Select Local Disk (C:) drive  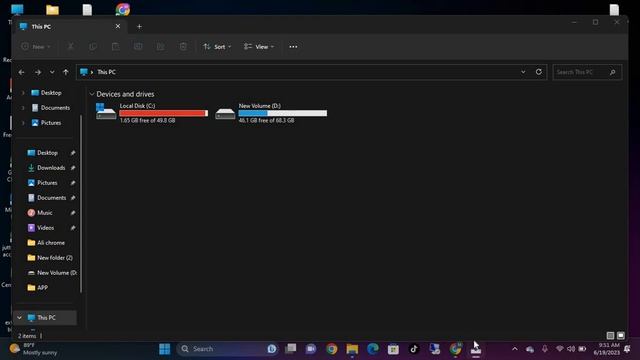click(152, 113)
